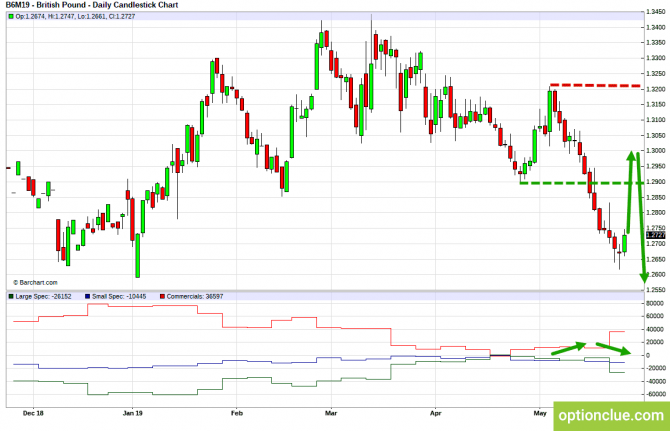Select the 'Small Spec: -10445' legend entry
Image resolution: width=670 pixels, height=431 pixels.
[x=115, y=296]
